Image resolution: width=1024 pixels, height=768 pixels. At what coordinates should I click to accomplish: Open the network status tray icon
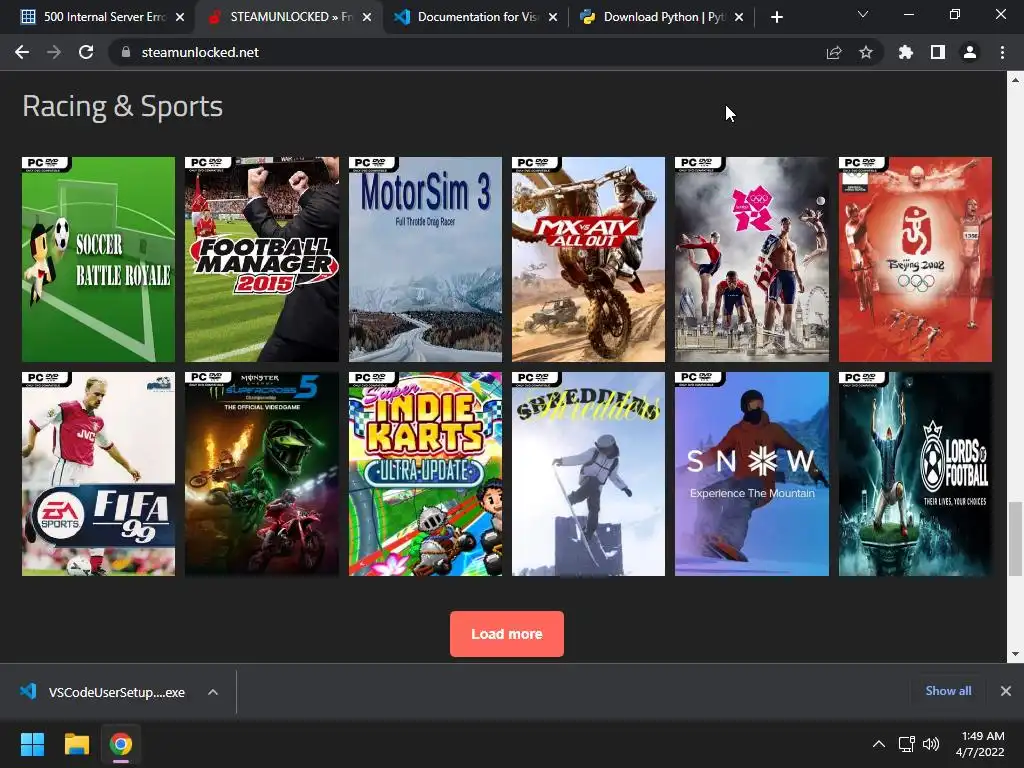906,744
